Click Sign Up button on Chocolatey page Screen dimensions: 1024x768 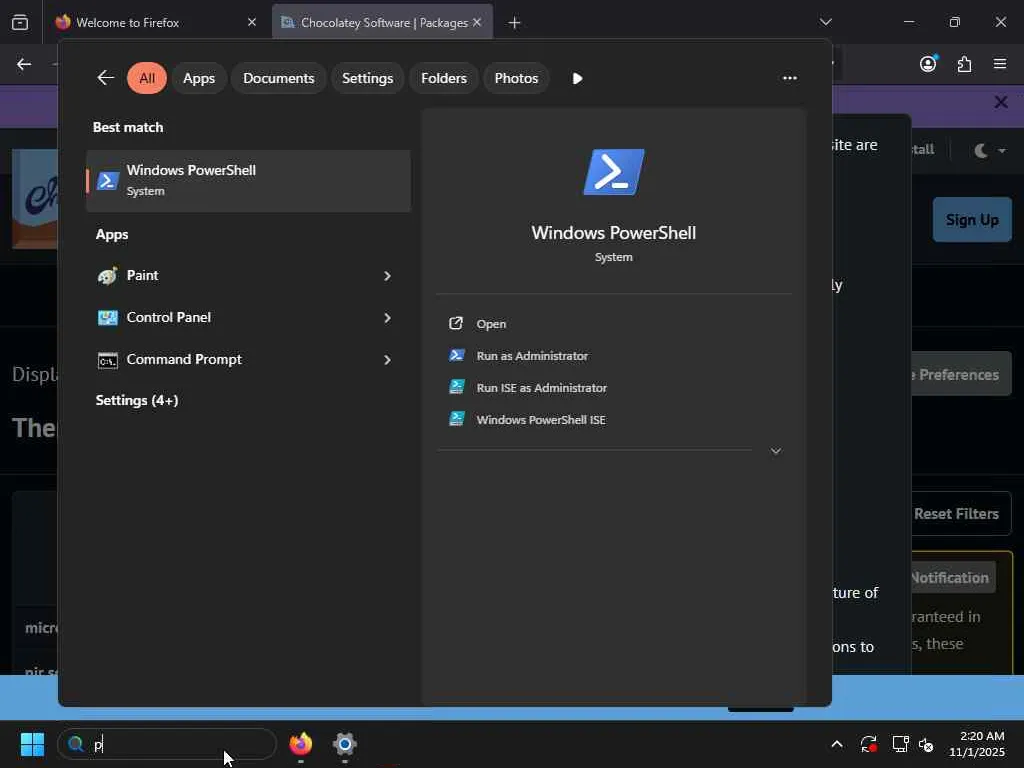(x=972, y=220)
